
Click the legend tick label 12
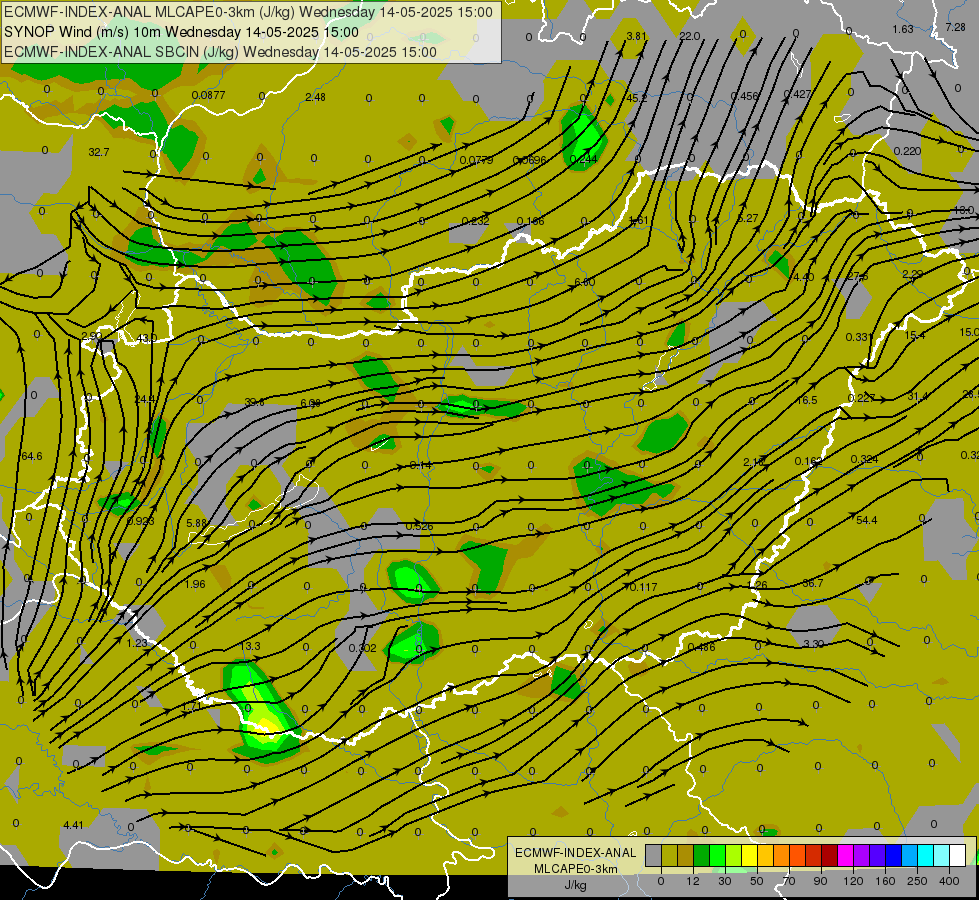pos(692,881)
